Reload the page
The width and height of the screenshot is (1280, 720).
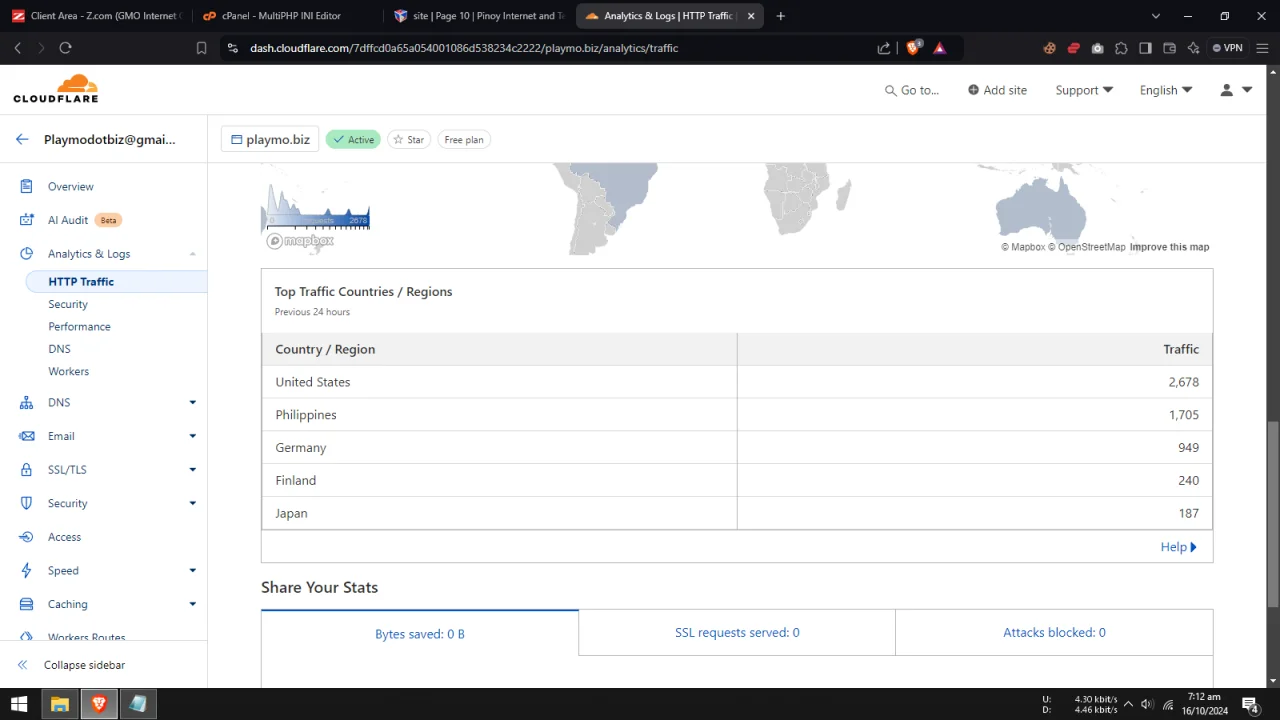65,48
